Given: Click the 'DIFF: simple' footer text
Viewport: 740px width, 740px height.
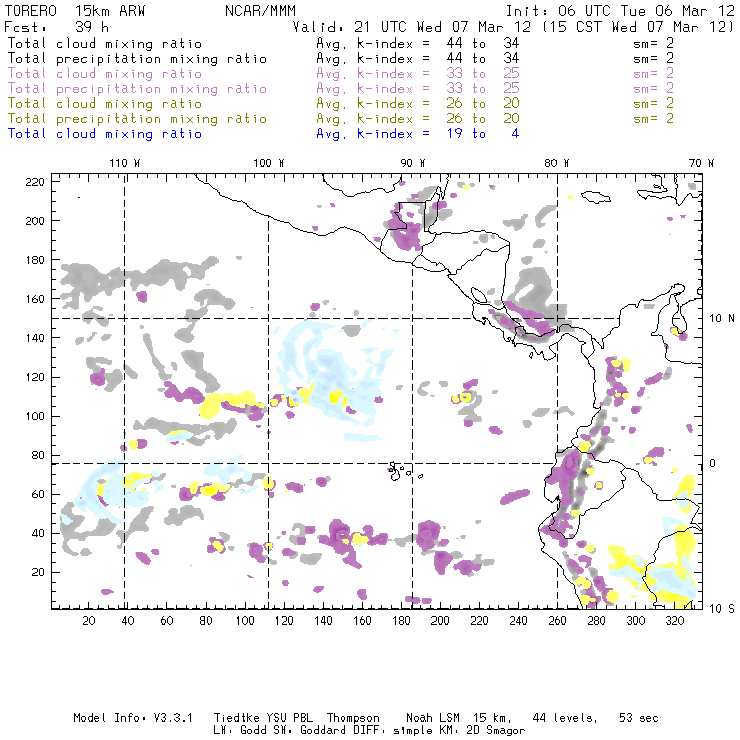Looking at the screenshot, I should point(392,731).
